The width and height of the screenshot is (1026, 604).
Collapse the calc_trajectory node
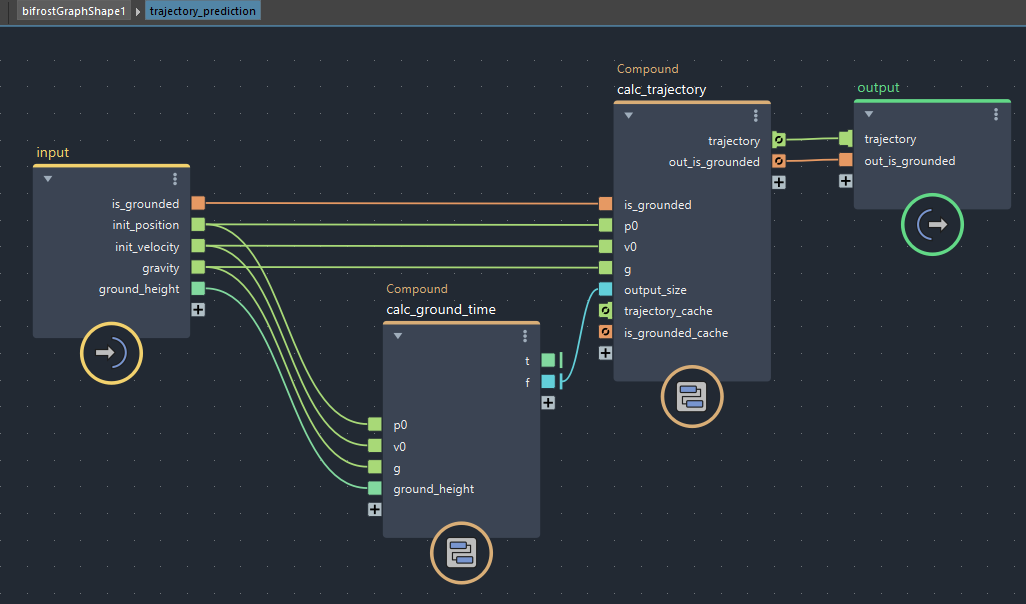(x=628, y=116)
